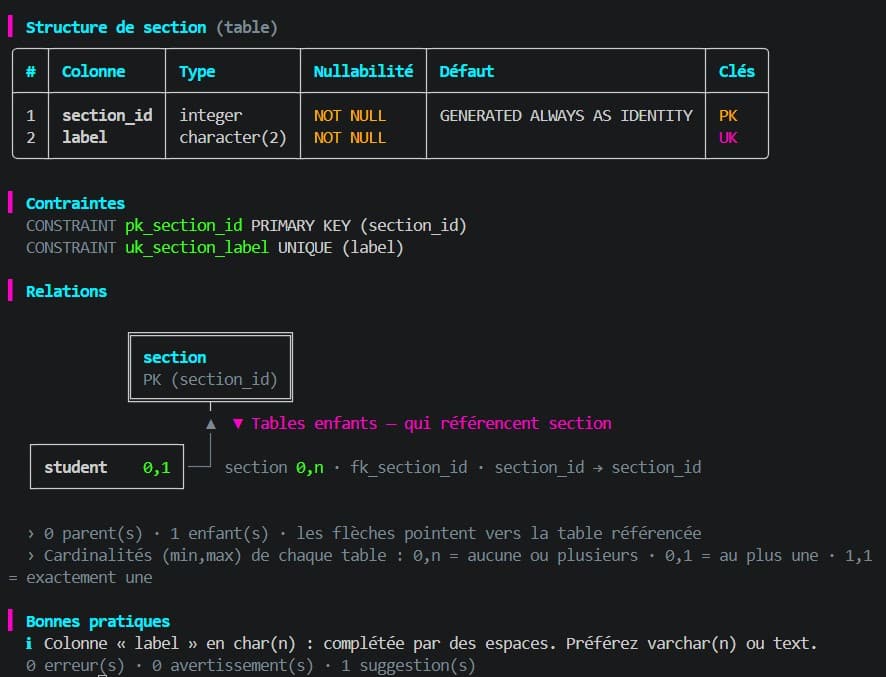Image resolution: width=886 pixels, height=677 pixels.
Task: Click the 'Relations' section heading
Action: 66,292
